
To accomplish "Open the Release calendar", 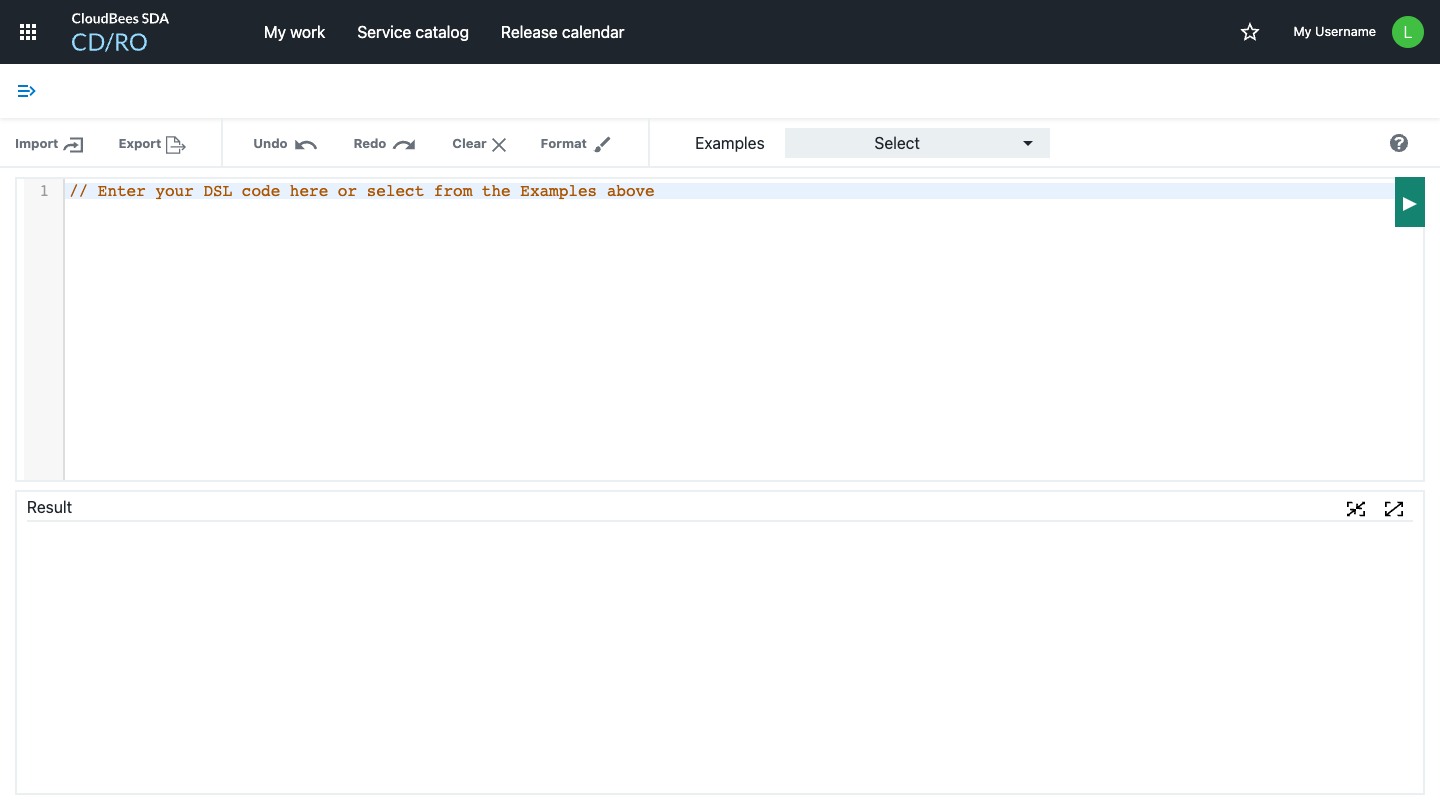I will [562, 31].
